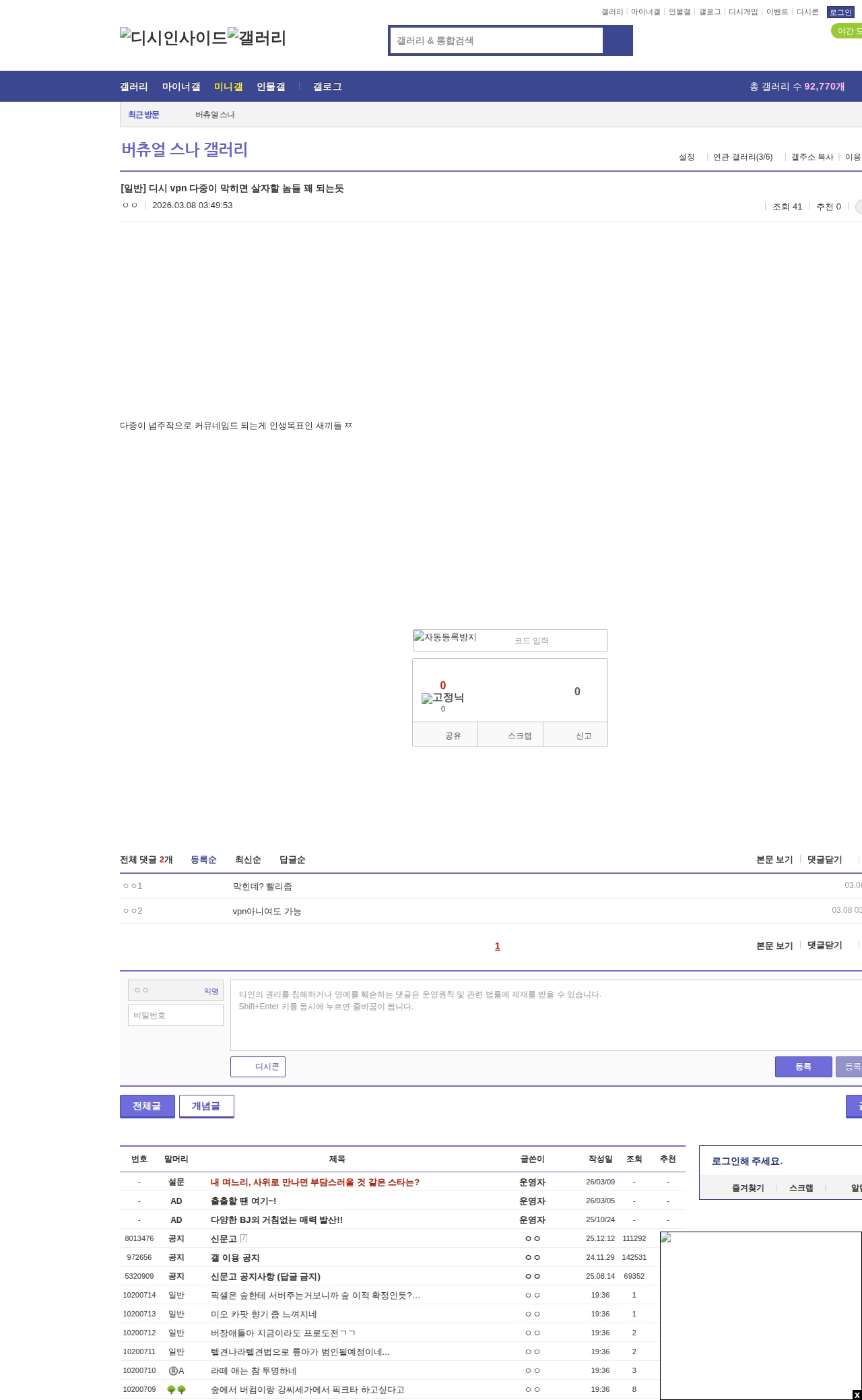Click 스크랩 under the vote box
862x1400 pixels.
[x=510, y=735]
